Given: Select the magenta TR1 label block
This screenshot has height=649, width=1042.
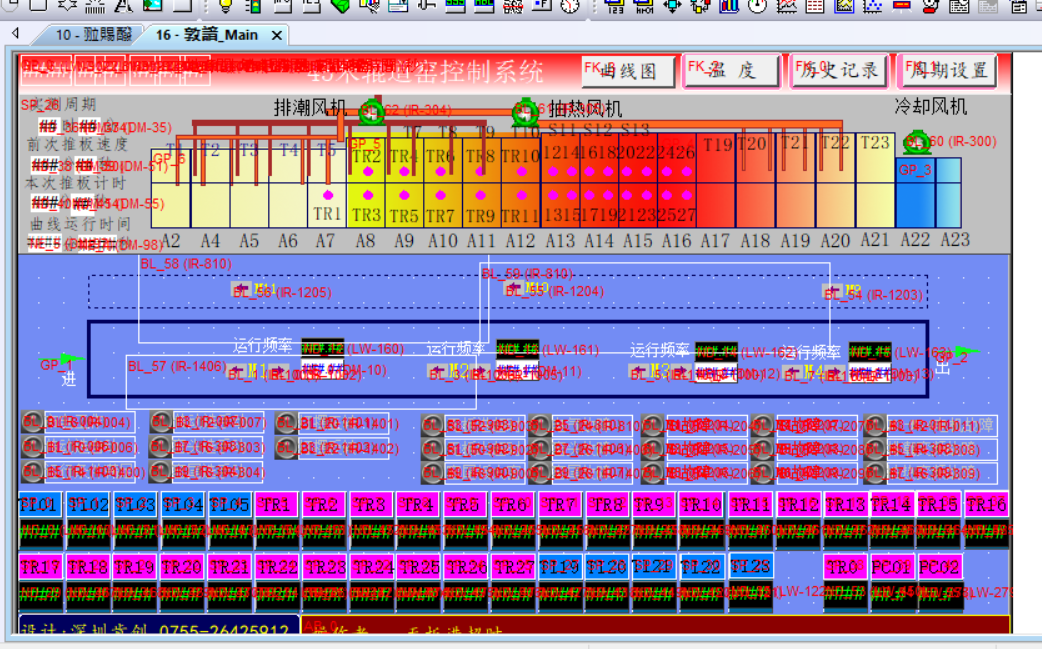Looking at the screenshot, I should pos(275,505).
